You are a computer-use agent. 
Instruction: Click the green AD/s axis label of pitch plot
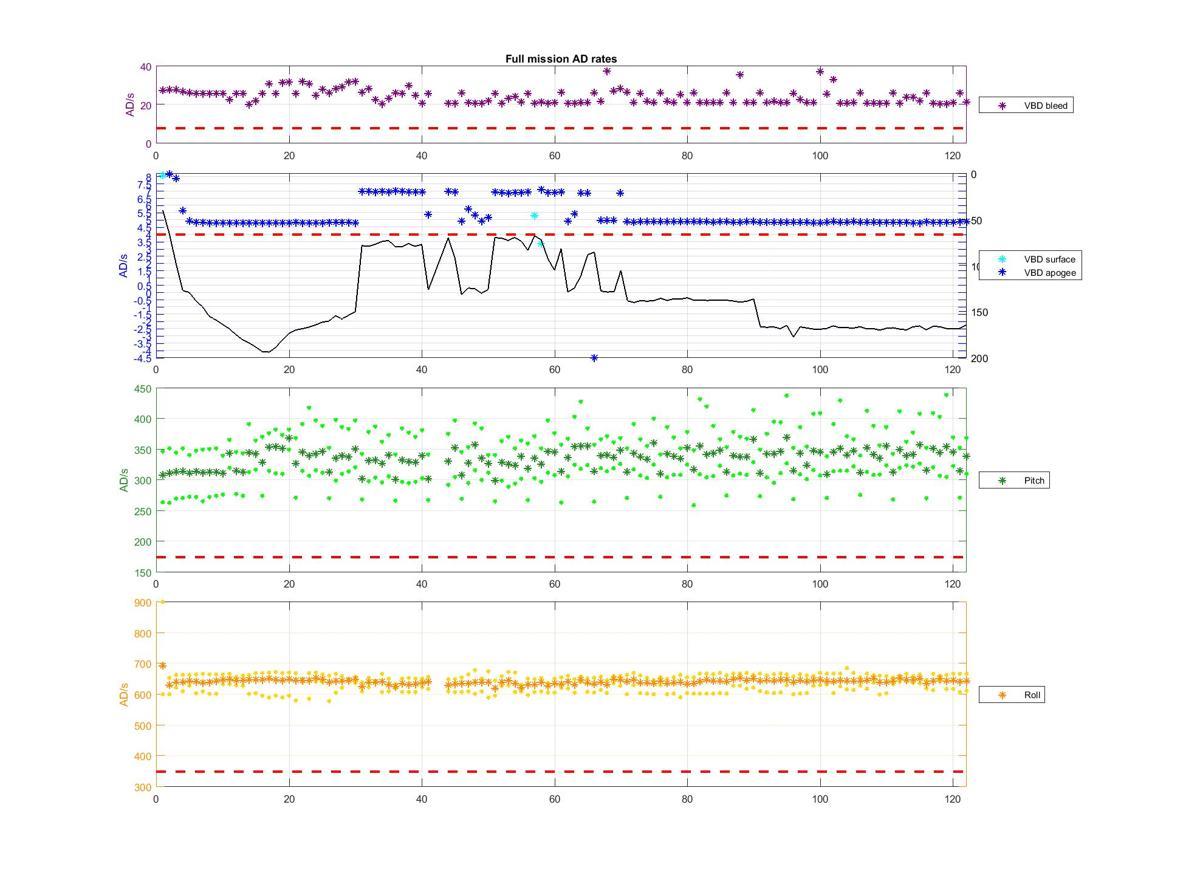click(x=125, y=481)
